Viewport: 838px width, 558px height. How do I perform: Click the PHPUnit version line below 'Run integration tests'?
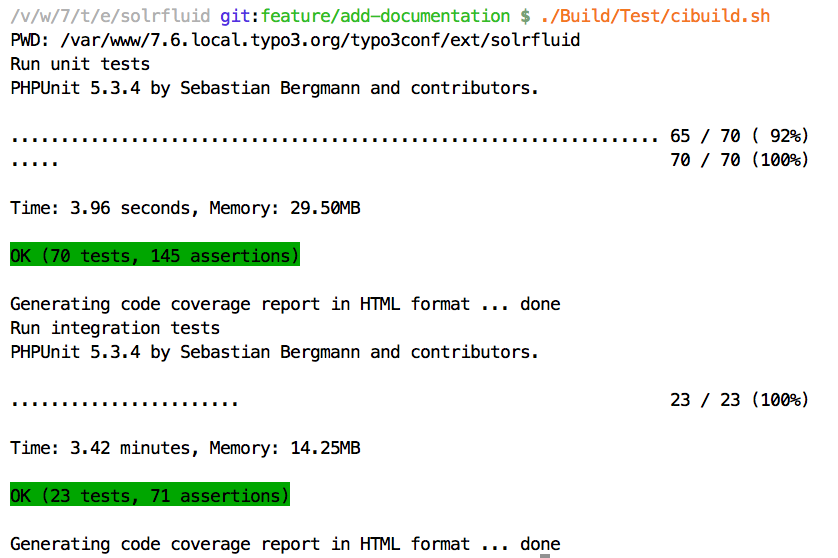point(274,352)
